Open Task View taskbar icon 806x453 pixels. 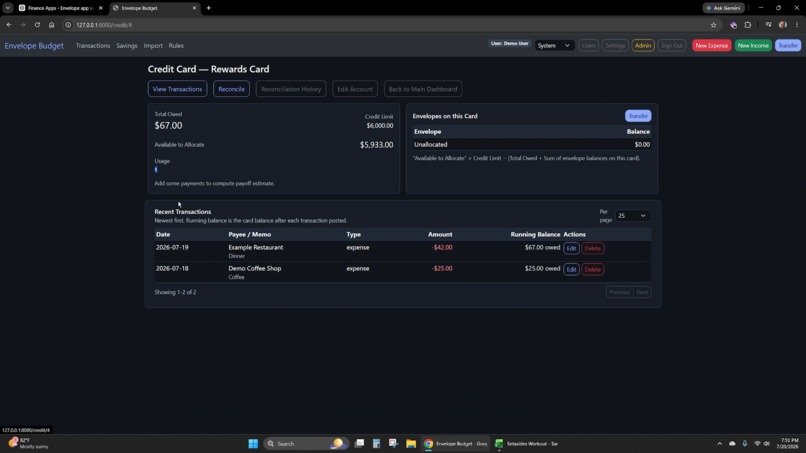[359, 444]
